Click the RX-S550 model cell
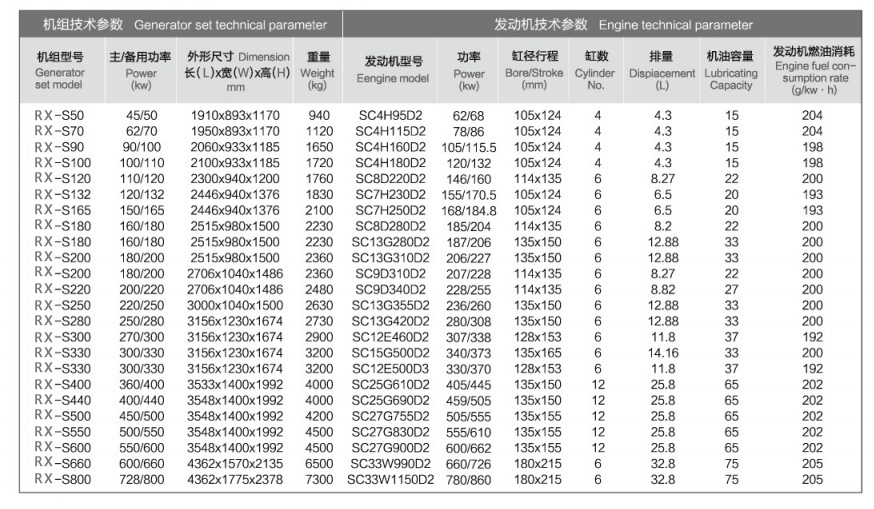The height and width of the screenshot is (509, 874). click(x=62, y=432)
